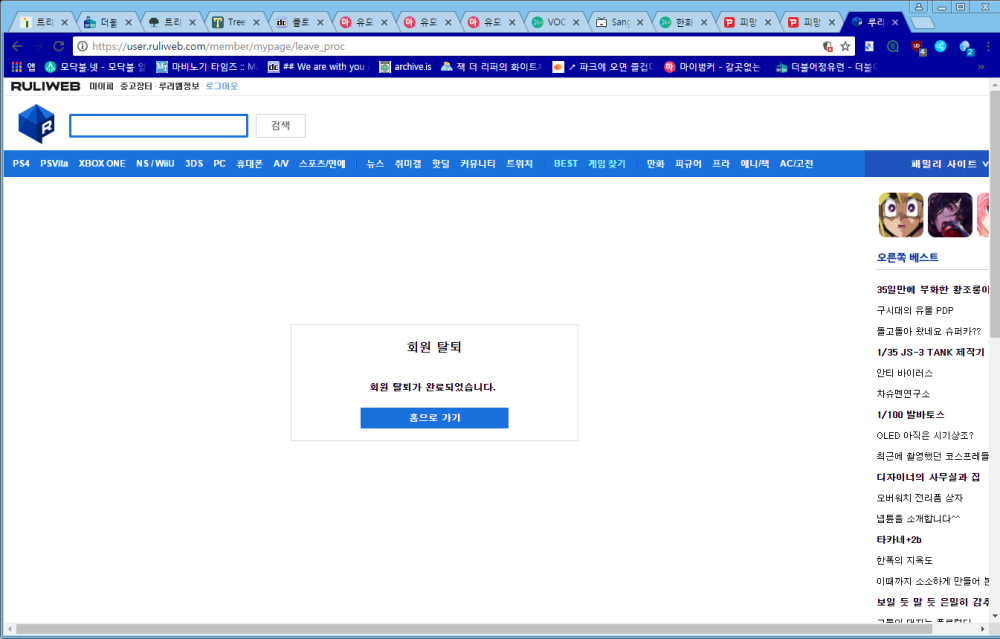Click the blue Ruliweb cube logo
The width and height of the screenshot is (1000, 639).
(x=36, y=125)
